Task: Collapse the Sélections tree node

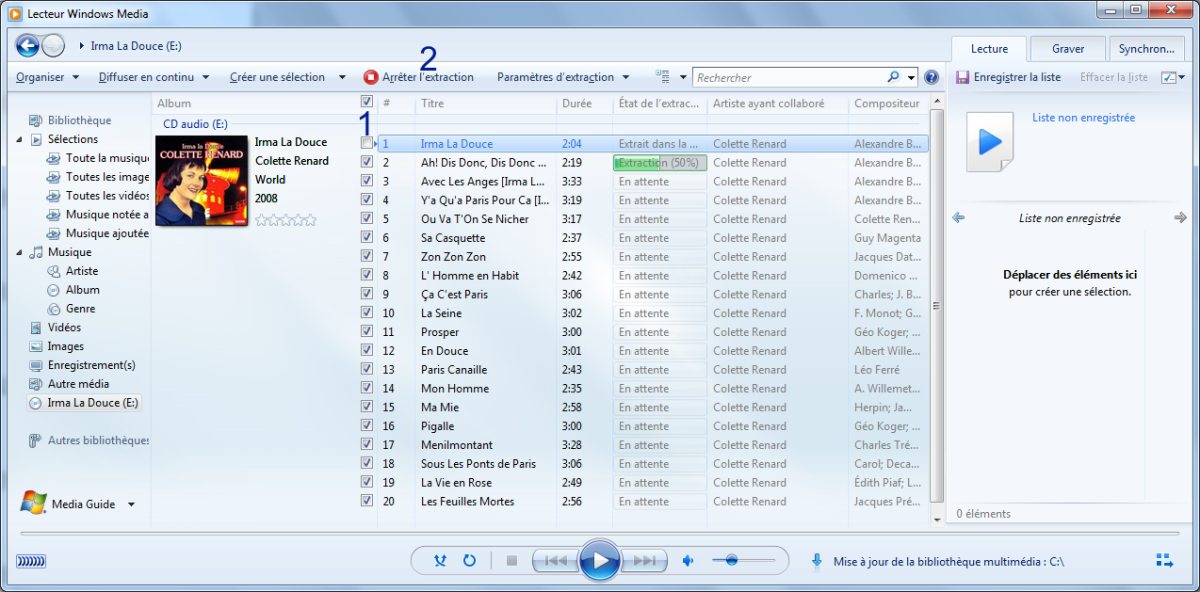Action: pyautogui.click(x=20, y=139)
